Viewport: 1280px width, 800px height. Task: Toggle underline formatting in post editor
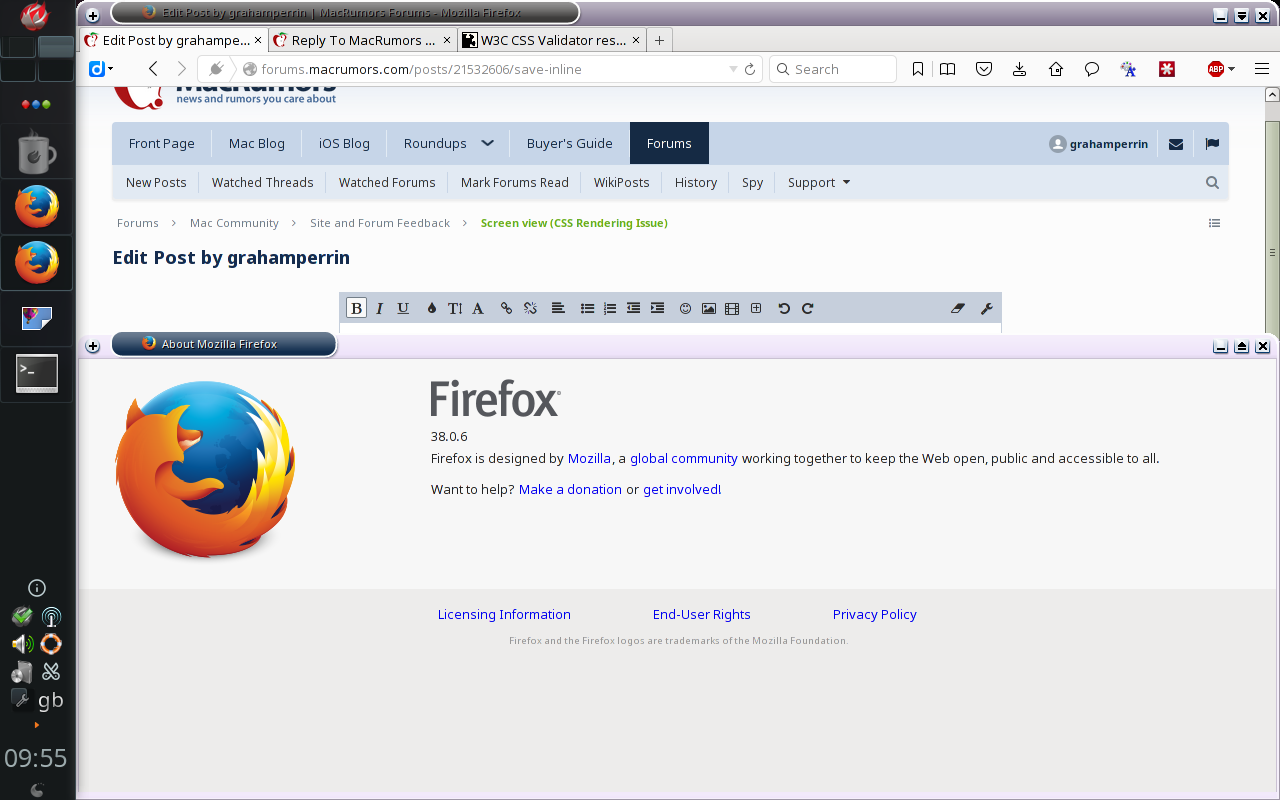point(403,308)
